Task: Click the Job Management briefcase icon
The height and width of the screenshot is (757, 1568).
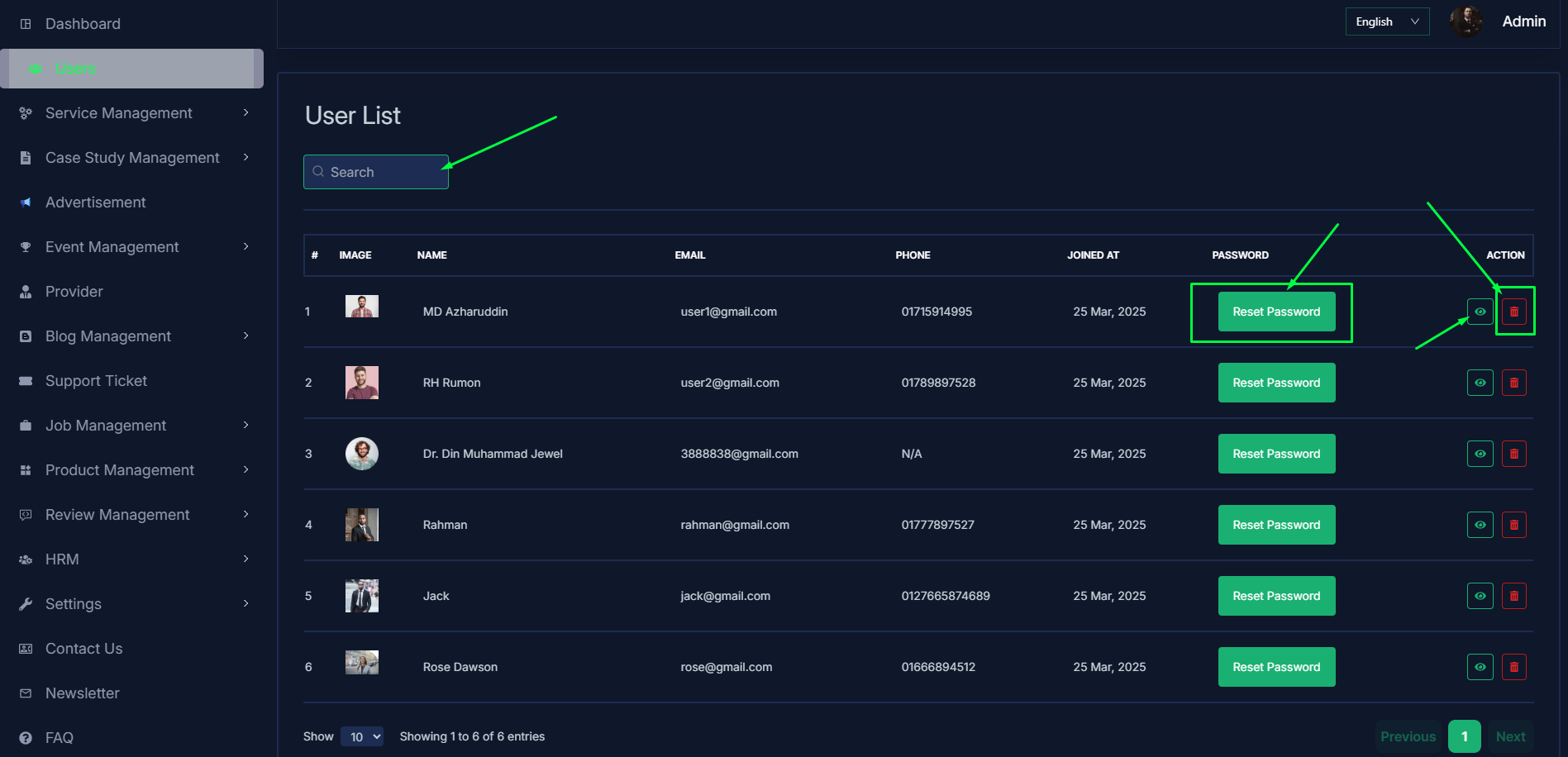Action: click(26, 426)
